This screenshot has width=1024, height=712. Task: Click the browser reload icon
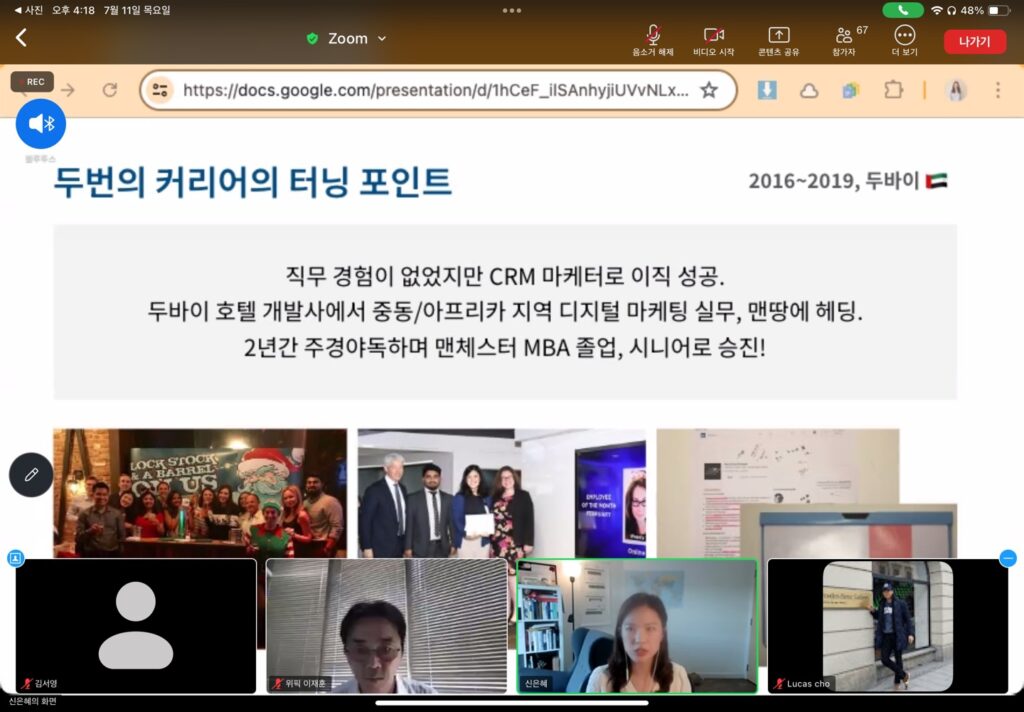click(x=110, y=90)
